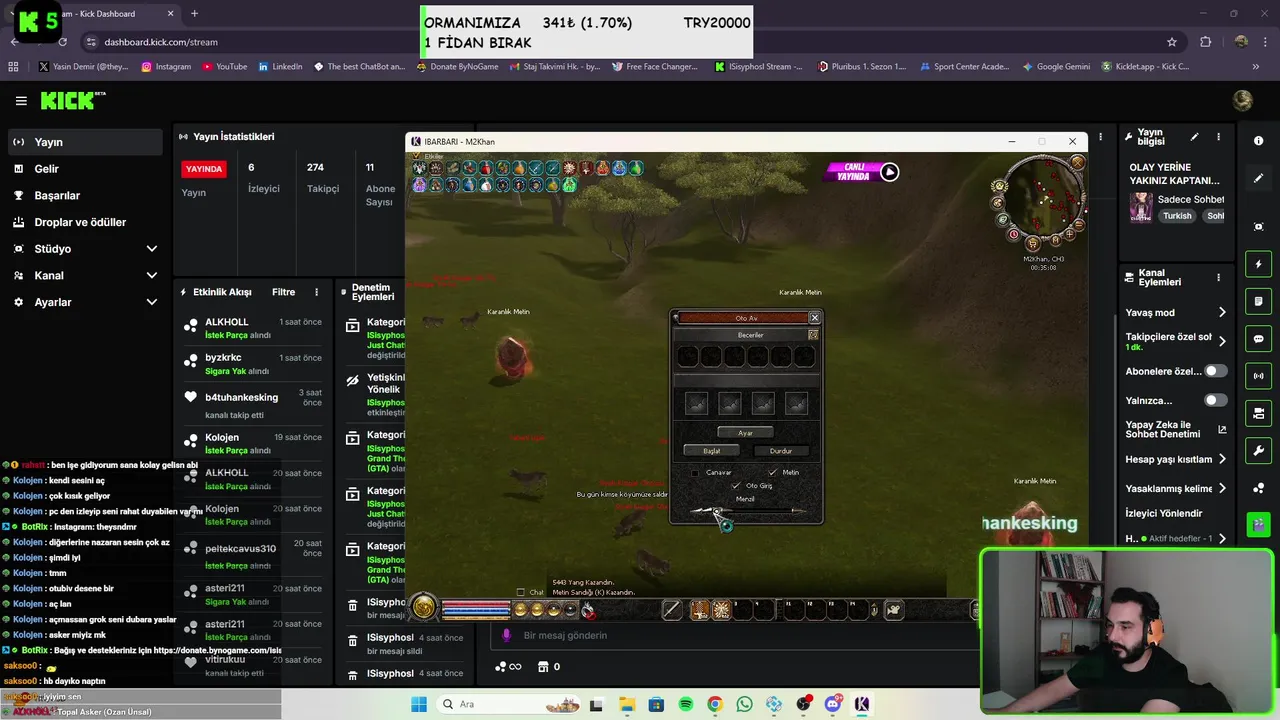Click the capture frame icon in right rail

pos(1258,227)
